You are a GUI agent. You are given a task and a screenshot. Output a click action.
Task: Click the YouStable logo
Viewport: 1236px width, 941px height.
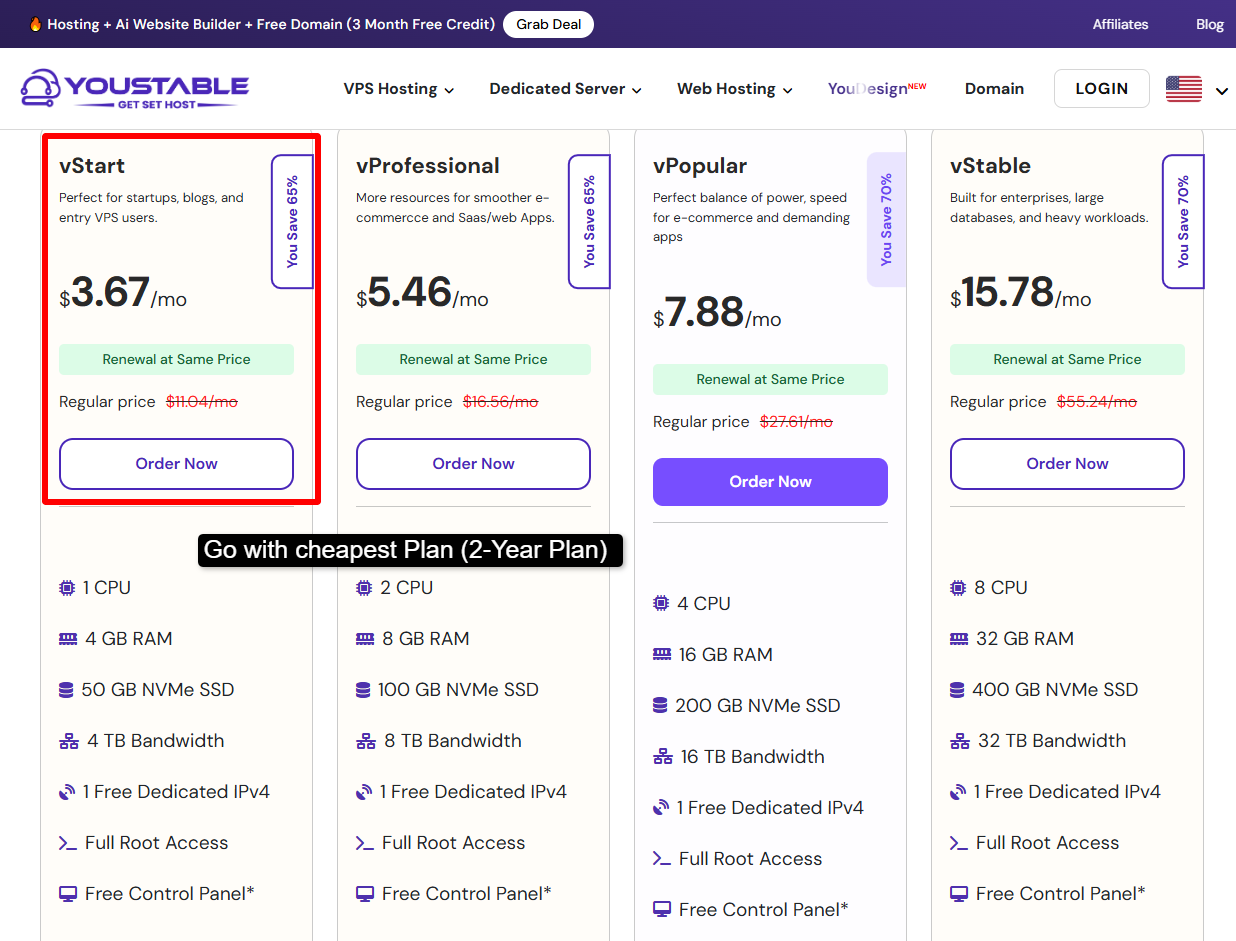point(135,89)
